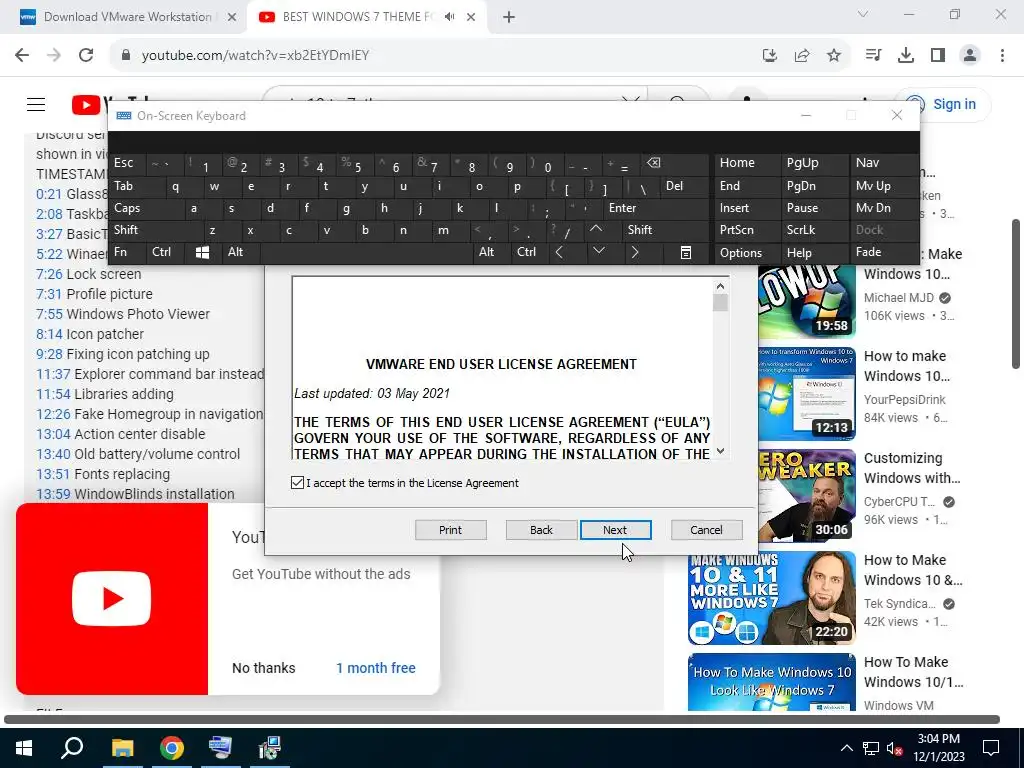
Task: Open the notification center icon
Action: (x=991, y=748)
